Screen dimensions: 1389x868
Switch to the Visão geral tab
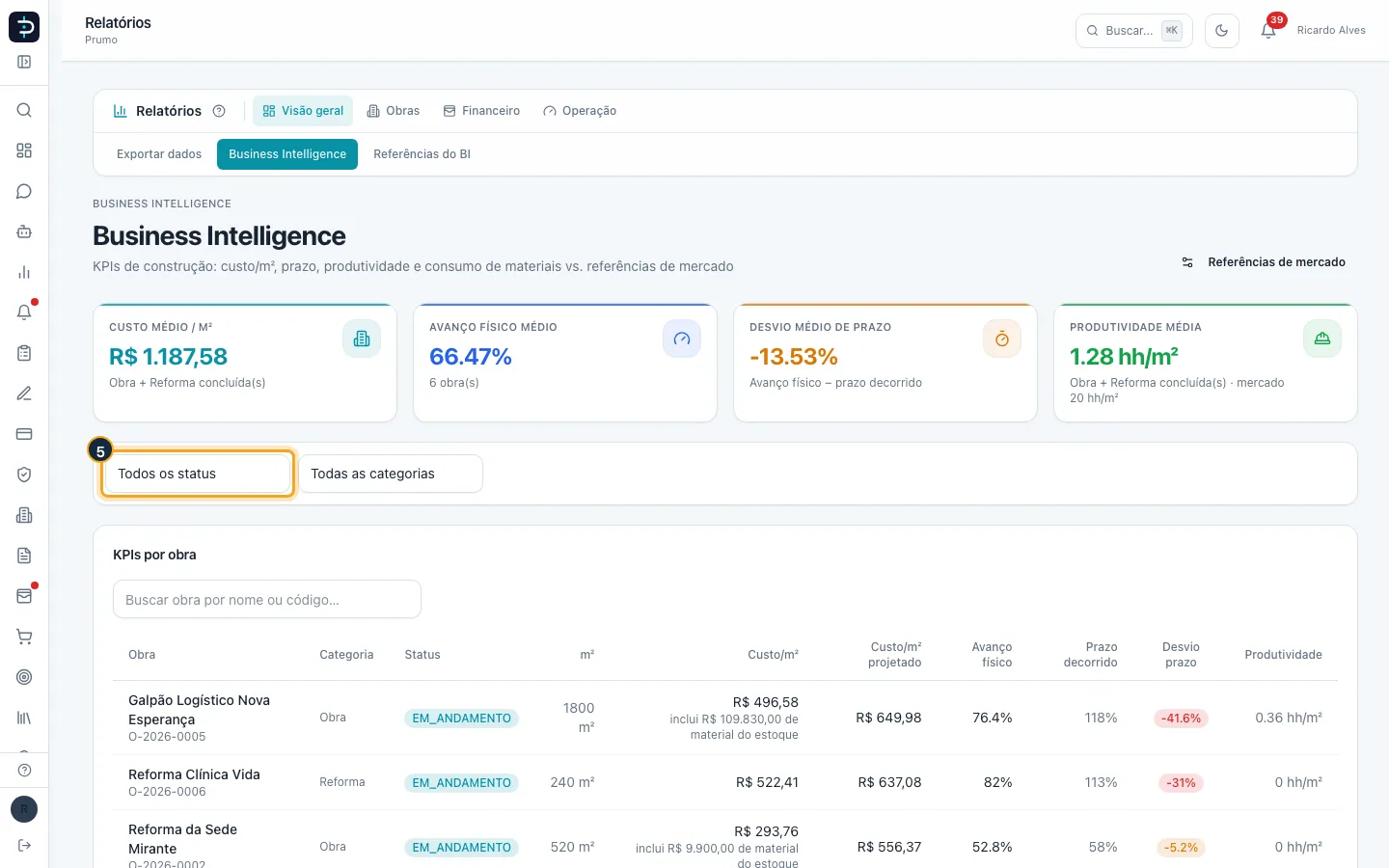pyautogui.click(x=303, y=111)
